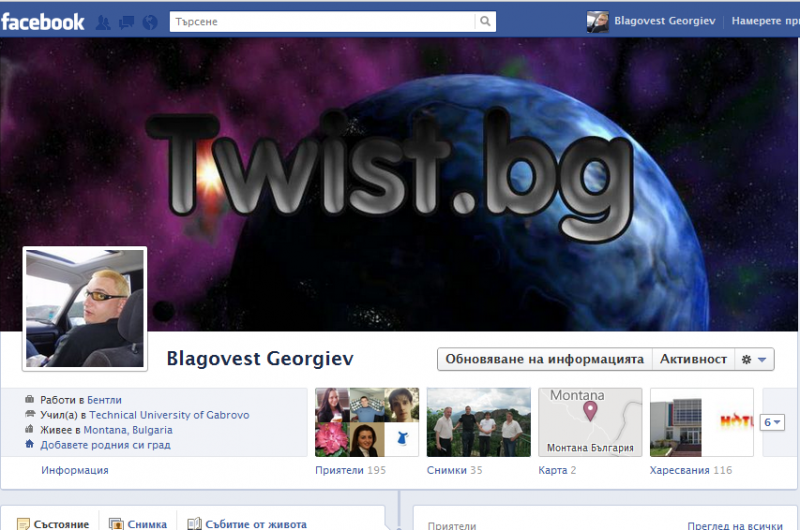Click the home icon beside hometown link
This screenshot has width=800, height=530.
[29, 444]
